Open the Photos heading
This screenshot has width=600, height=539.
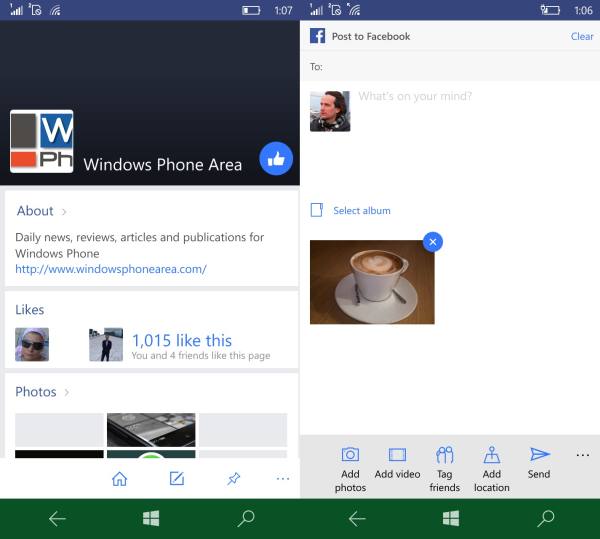pyautogui.click(x=36, y=392)
